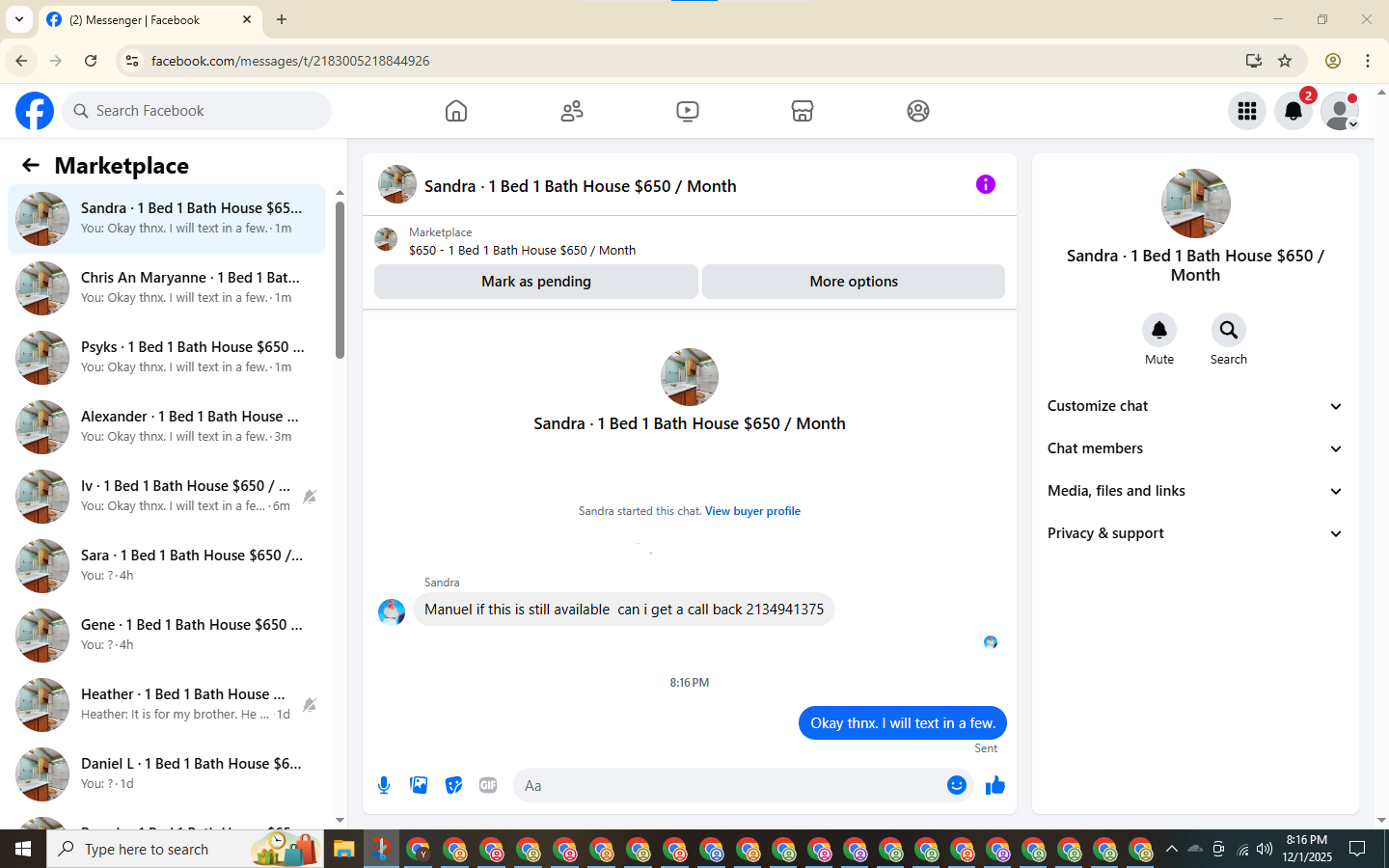
Task: Open the Facebook menu grid icon
Action: click(x=1247, y=111)
